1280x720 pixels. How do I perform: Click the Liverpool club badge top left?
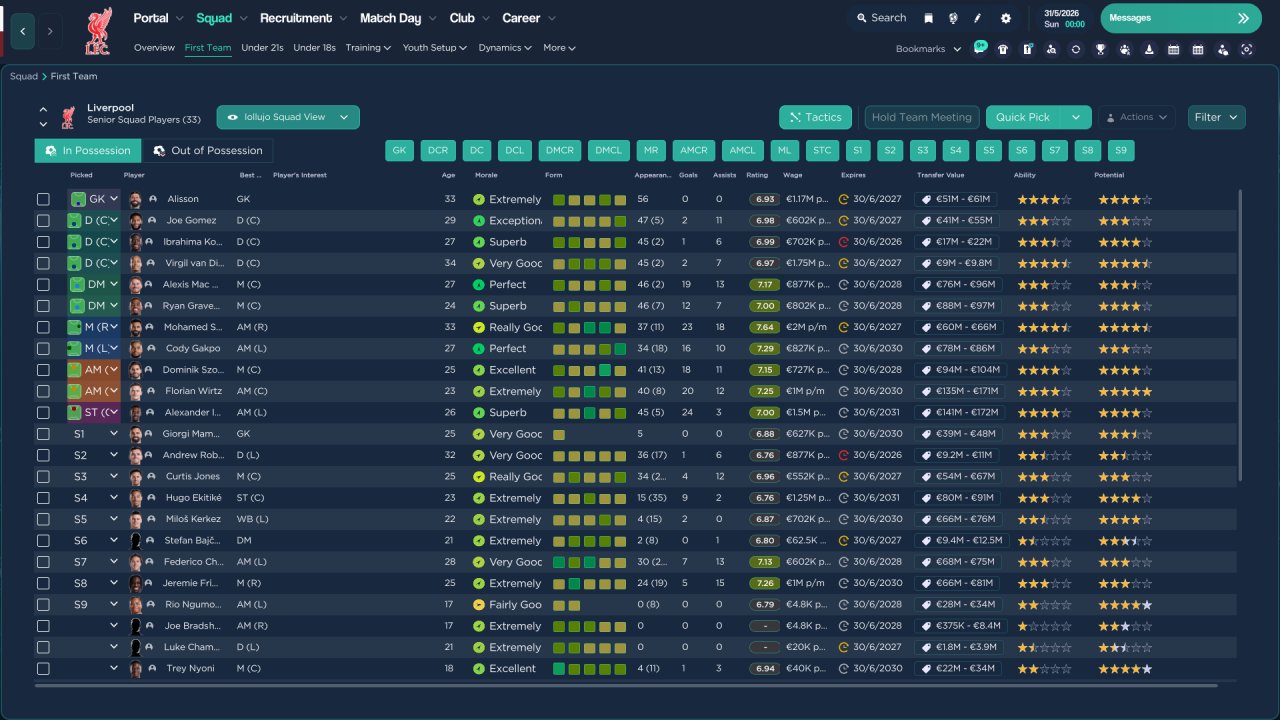98,30
